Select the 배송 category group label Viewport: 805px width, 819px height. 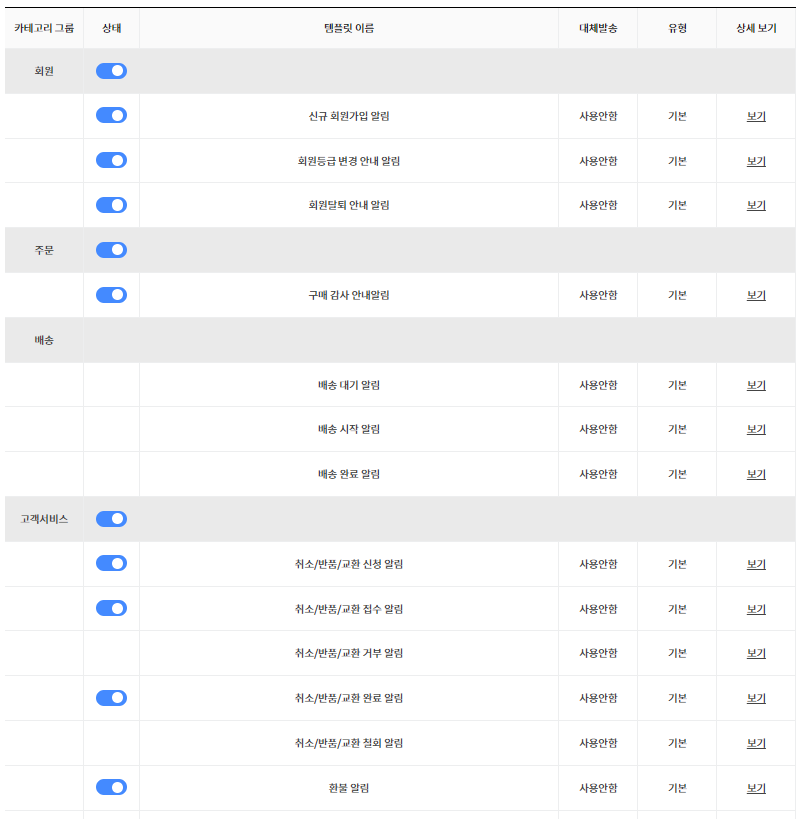(44, 340)
